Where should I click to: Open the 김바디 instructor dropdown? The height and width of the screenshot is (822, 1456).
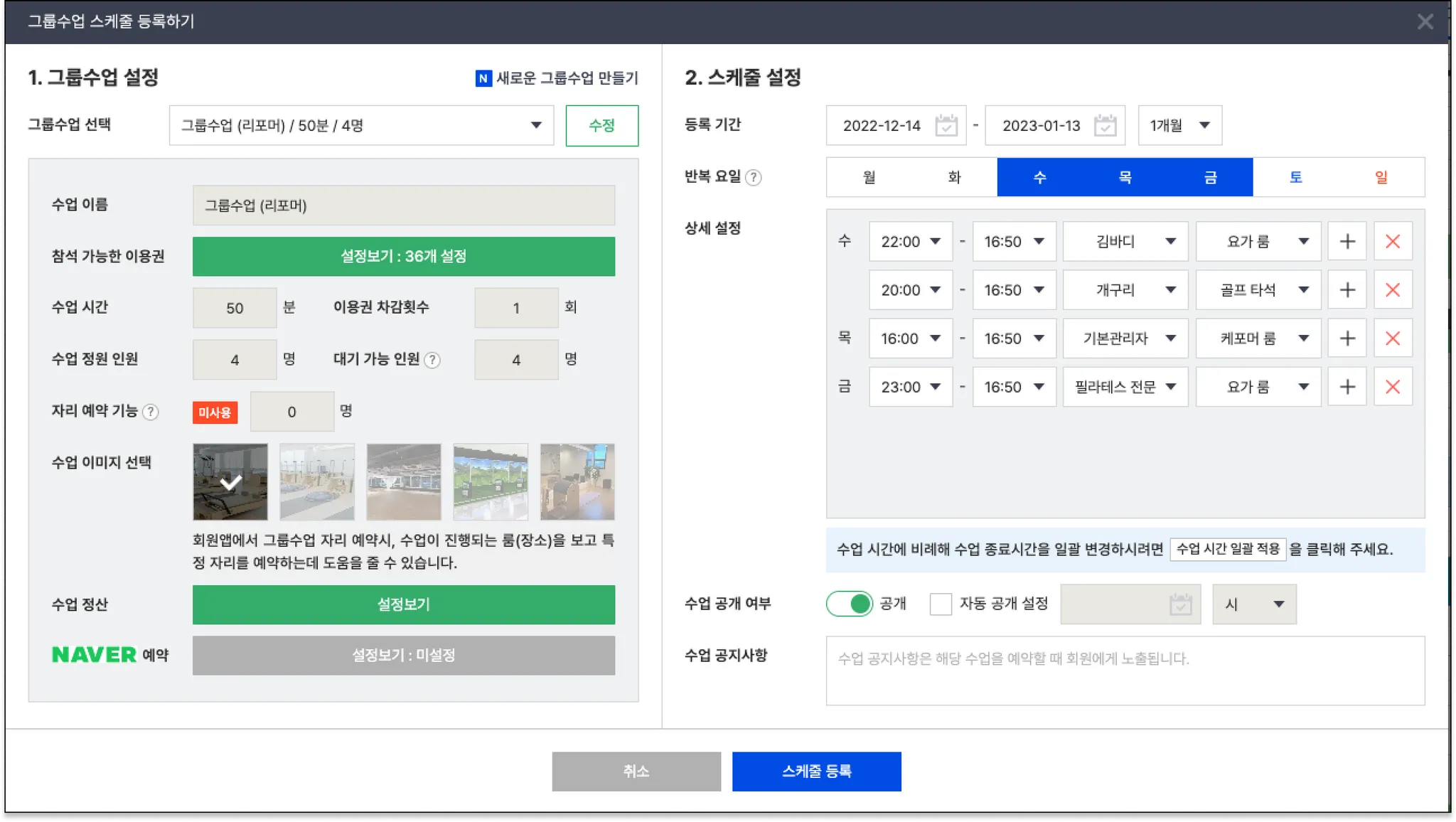[1125, 242]
